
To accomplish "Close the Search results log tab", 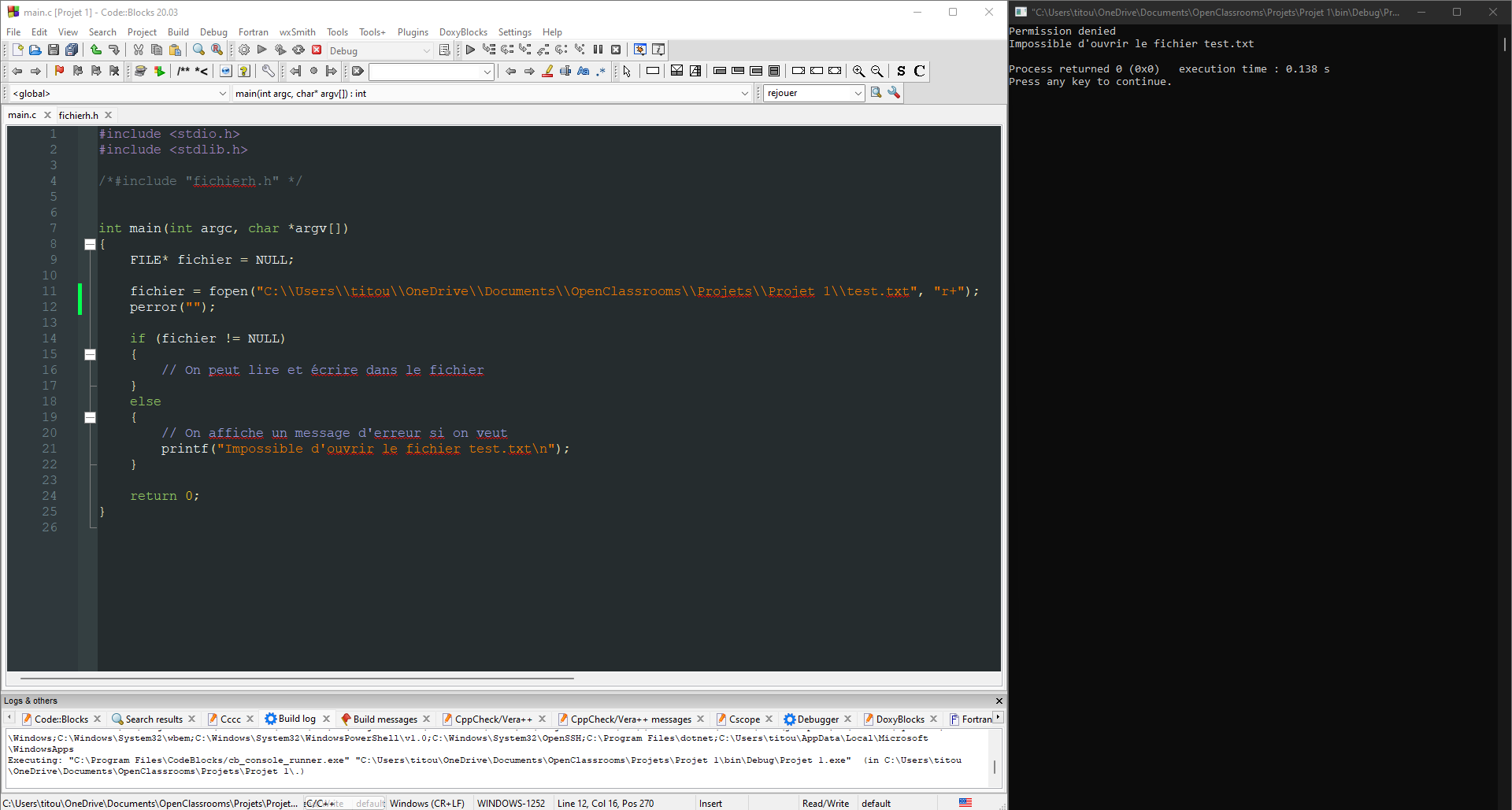I will [x=191, y=719].
